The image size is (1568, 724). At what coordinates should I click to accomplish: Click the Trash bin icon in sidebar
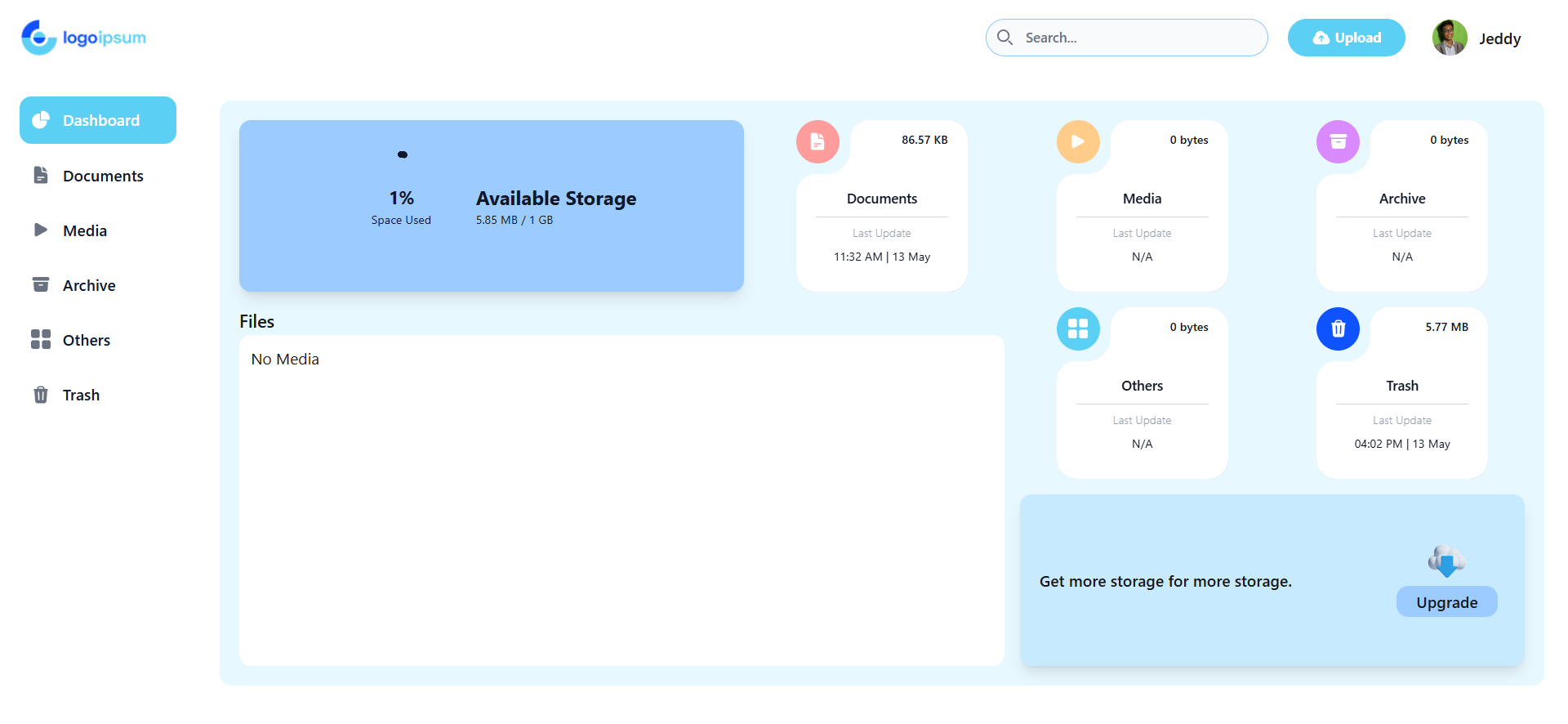(x=41, y=395)
